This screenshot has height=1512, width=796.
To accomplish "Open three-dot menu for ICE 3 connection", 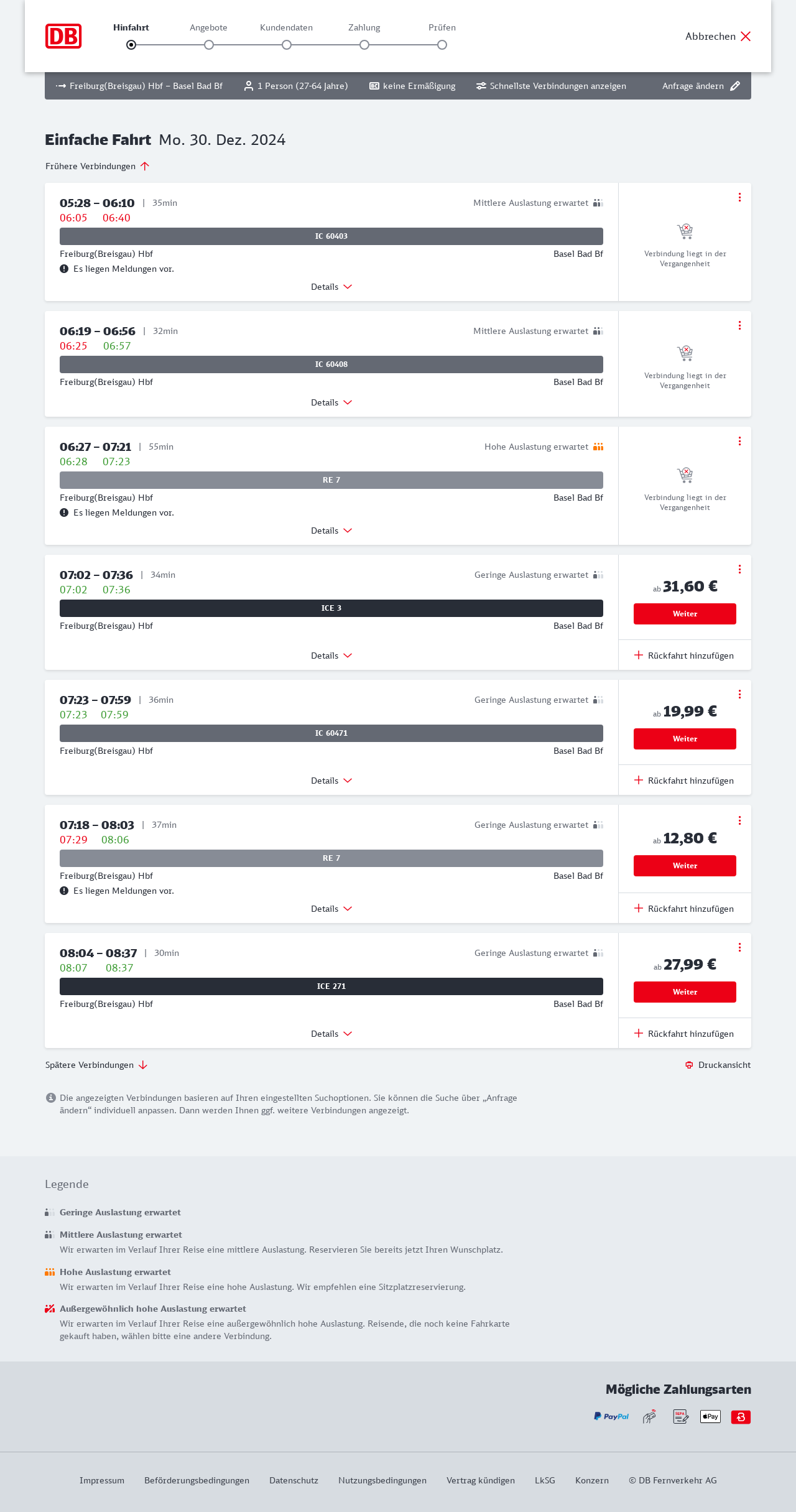I will coord(739,569).
